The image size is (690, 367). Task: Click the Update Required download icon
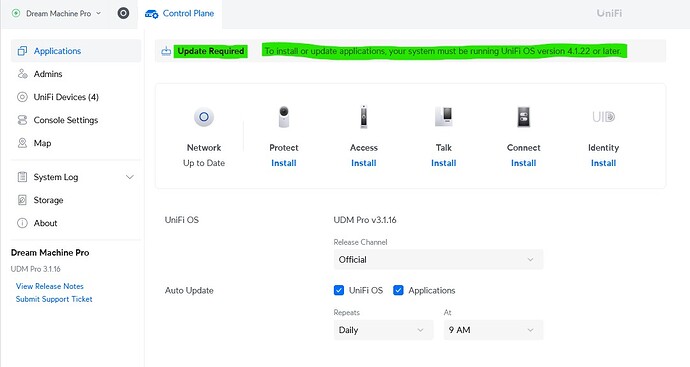tap(166, 51)
